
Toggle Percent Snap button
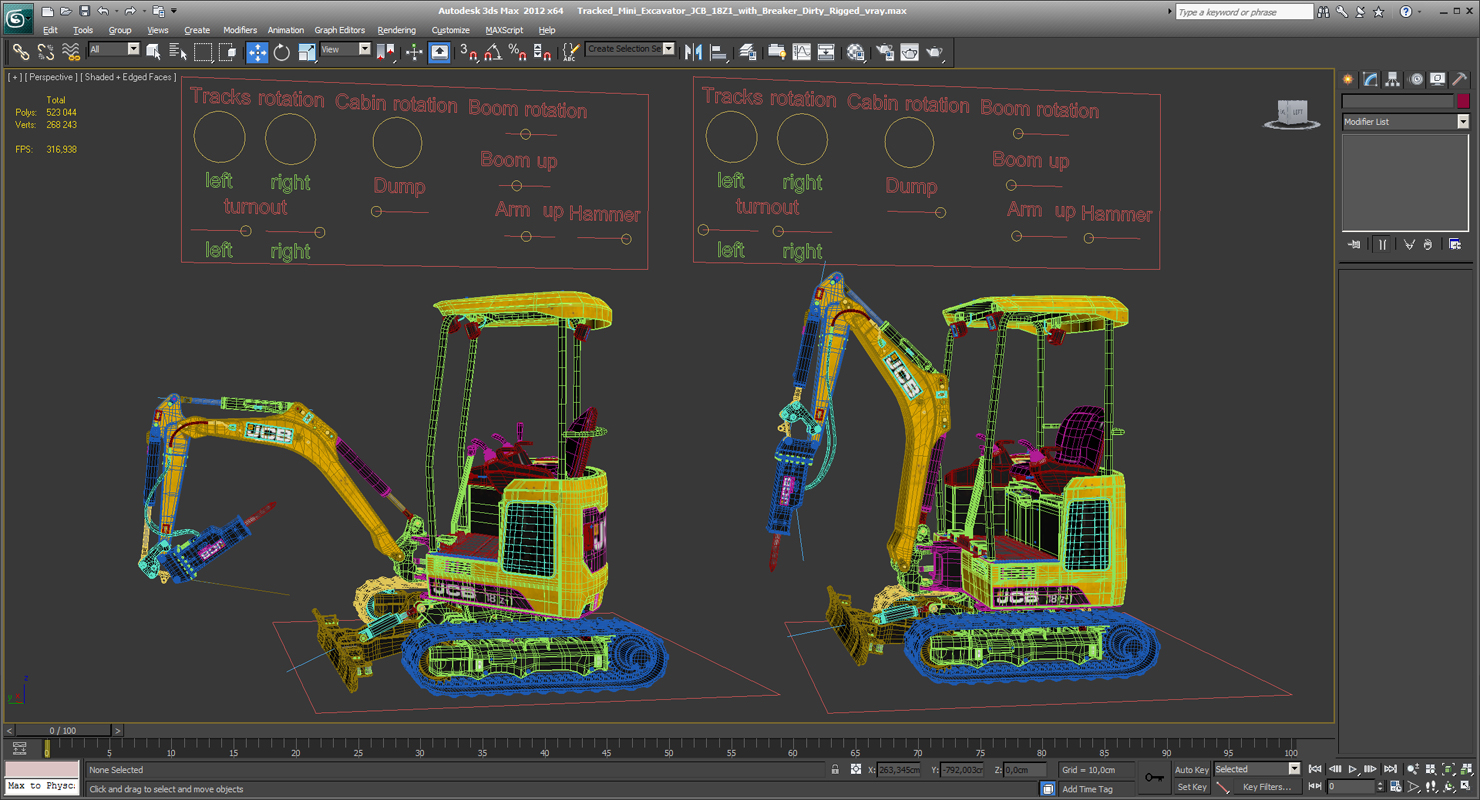coord(517,52)
